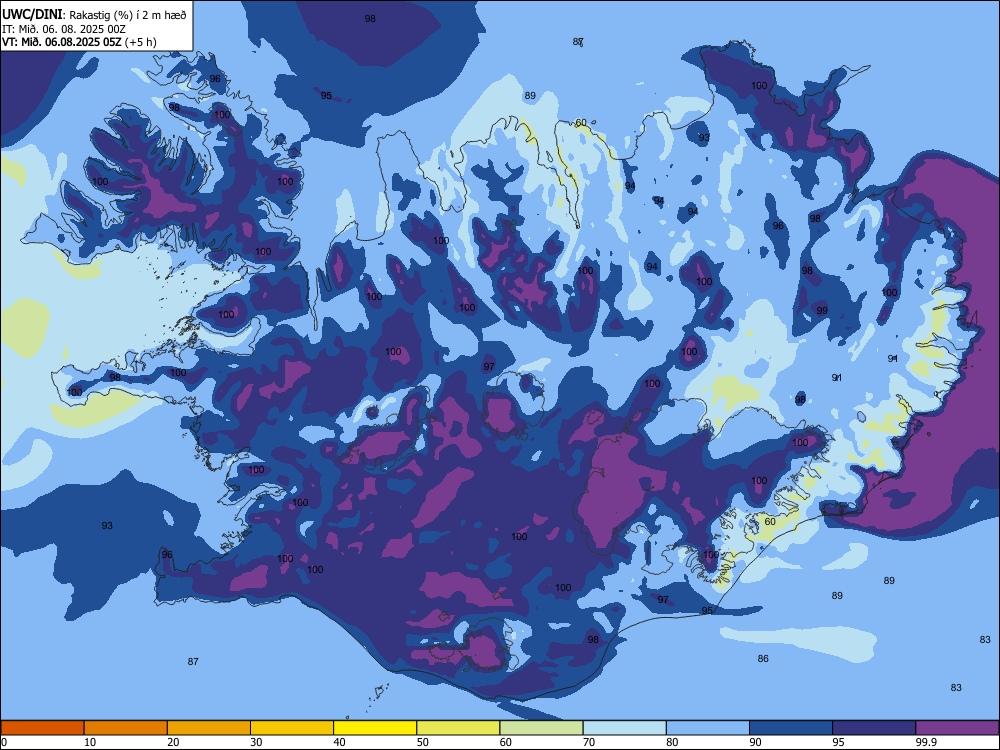Image resolution: width=1000 pixels, height=750 pixels.
Task: Click the pale yellow 50–60 legend swatch
Action: [x=458, y=728]
